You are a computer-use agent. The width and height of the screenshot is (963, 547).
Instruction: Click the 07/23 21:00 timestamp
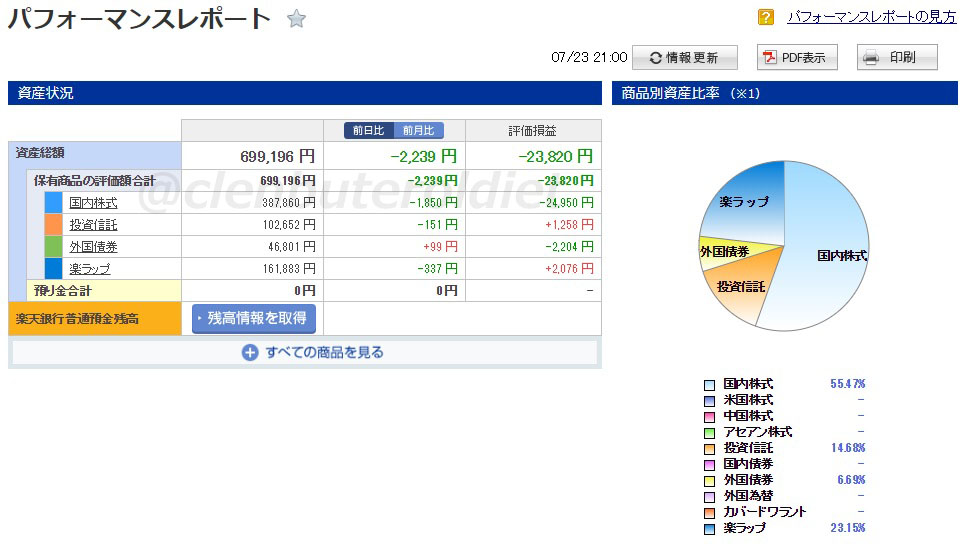(589, 58)
